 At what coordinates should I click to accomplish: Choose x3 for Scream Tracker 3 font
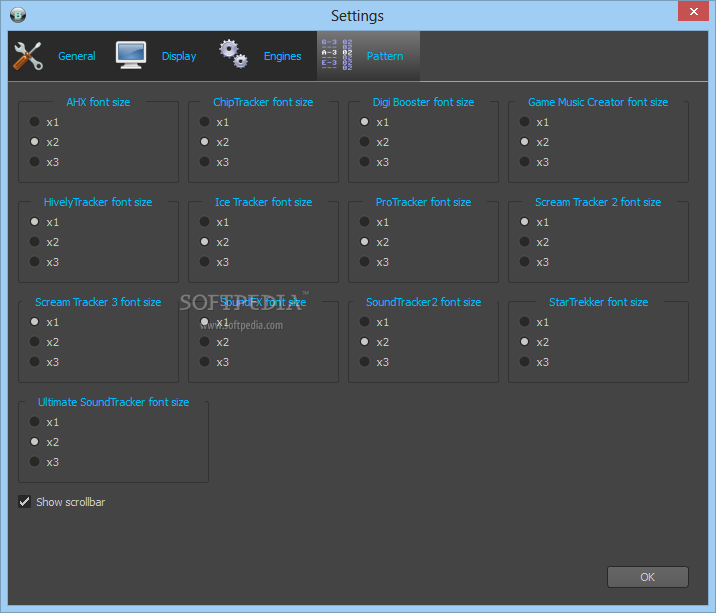point(34,362)
